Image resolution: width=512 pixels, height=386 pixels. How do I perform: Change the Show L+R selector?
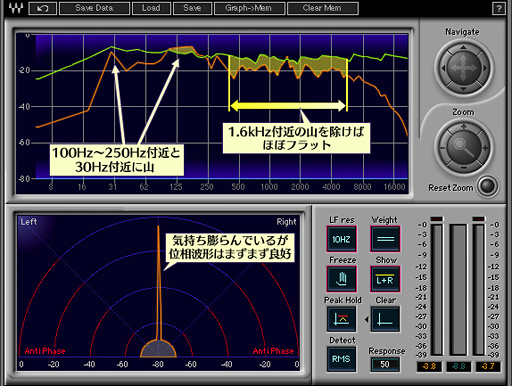[x=385, y=279]
